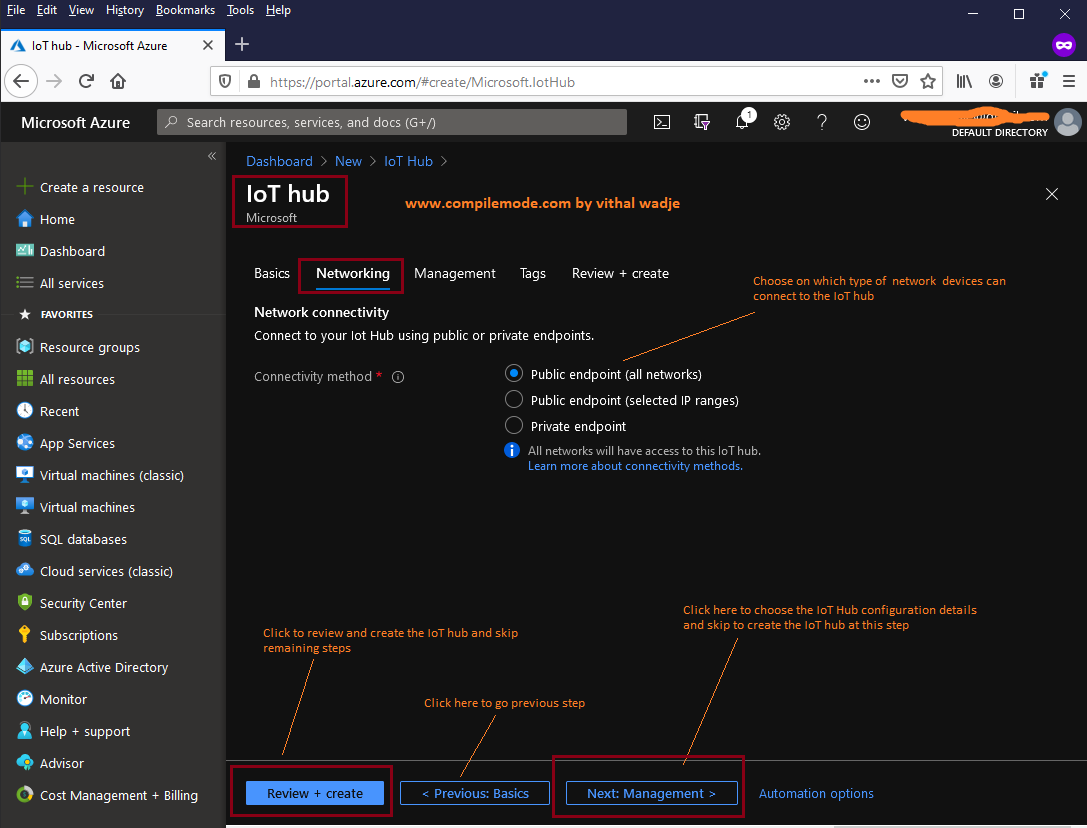This screenshot has height=828, width=1087.
Task: Open the Bookmarks menu
Action: pyautogui.click(x=185, y=9)
